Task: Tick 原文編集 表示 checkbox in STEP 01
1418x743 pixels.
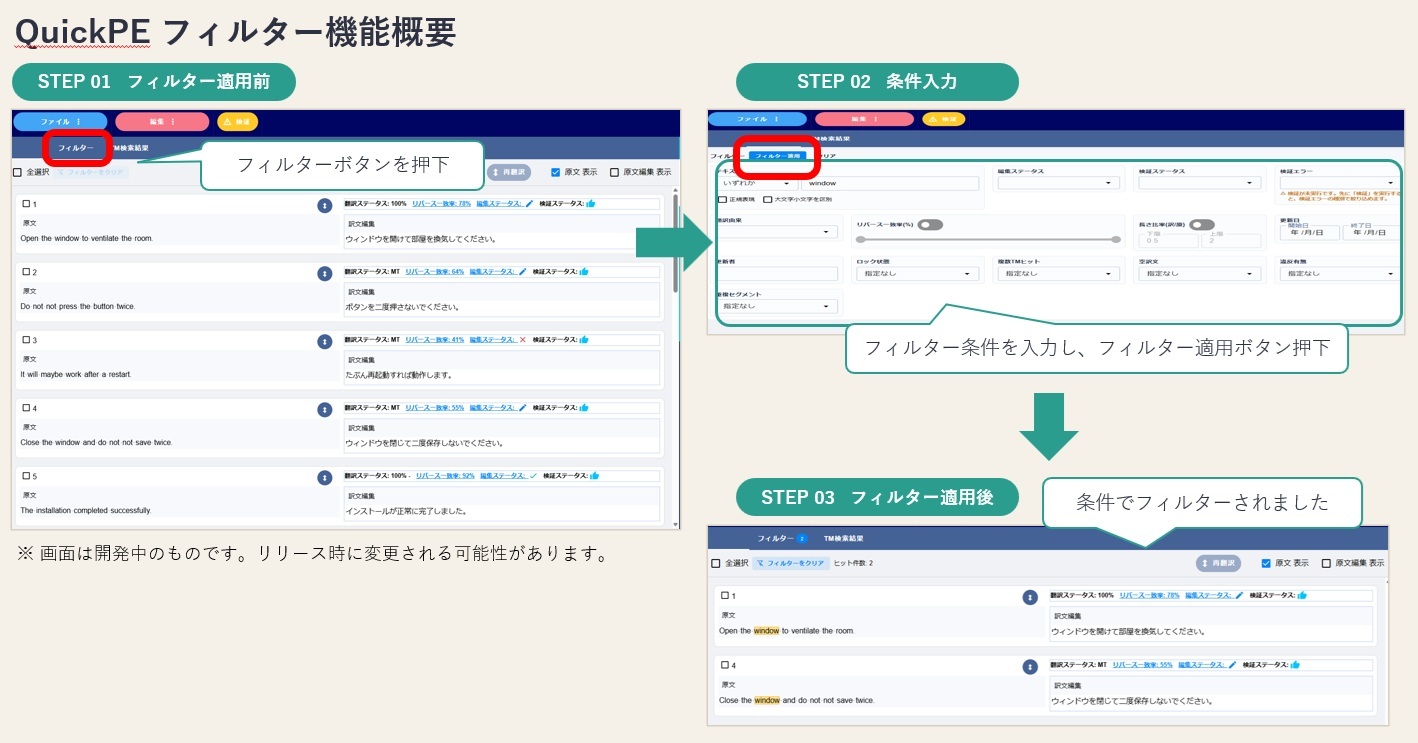Action: 614,172
